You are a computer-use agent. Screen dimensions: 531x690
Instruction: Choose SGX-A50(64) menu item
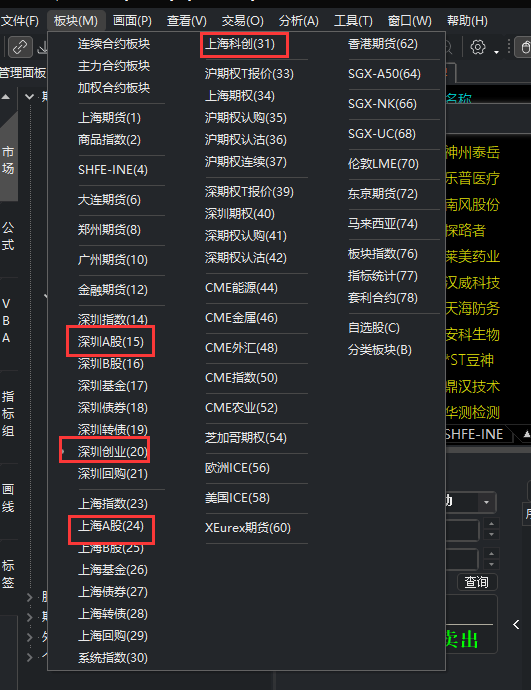pyautogui.click(x=385, y=73)
